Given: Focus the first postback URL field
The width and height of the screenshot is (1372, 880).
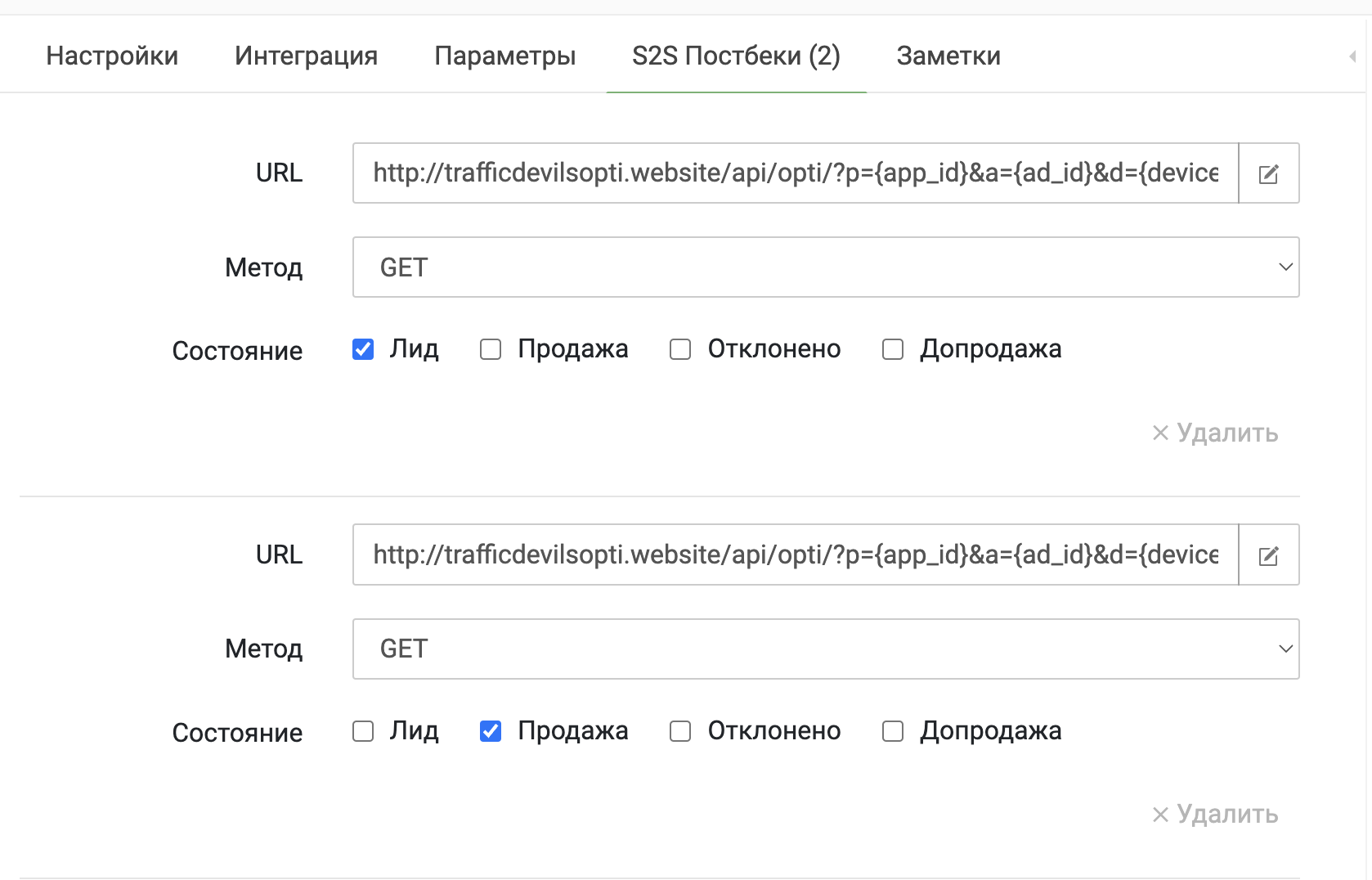Looking at the screenshot, I should 795,173.
